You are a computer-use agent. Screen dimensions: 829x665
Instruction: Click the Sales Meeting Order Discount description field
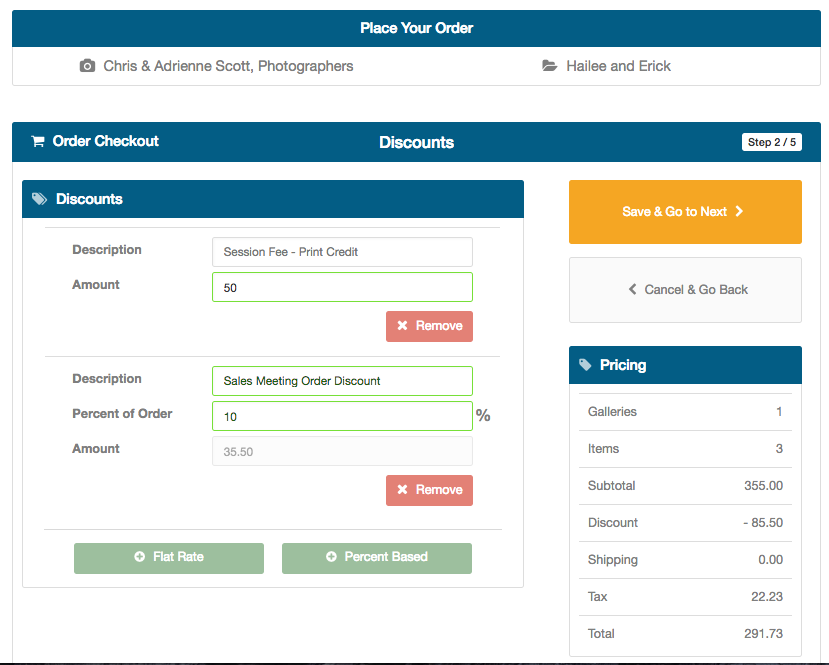[x=343, y=381]
